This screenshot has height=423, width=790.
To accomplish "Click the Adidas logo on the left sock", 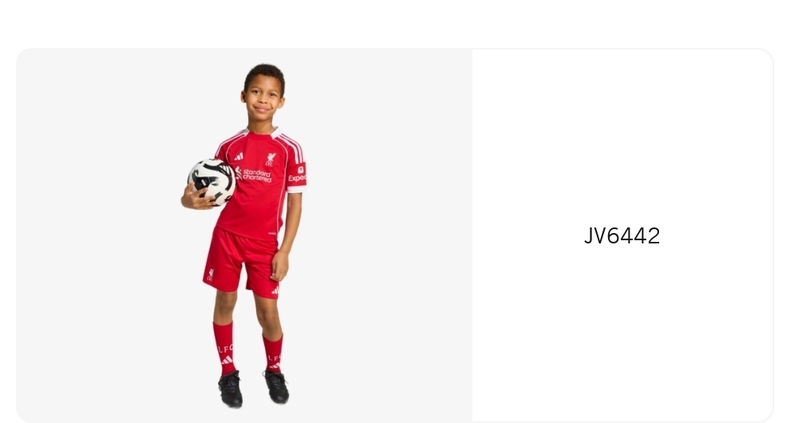I will pyautogui.click(x=227, y=360).
